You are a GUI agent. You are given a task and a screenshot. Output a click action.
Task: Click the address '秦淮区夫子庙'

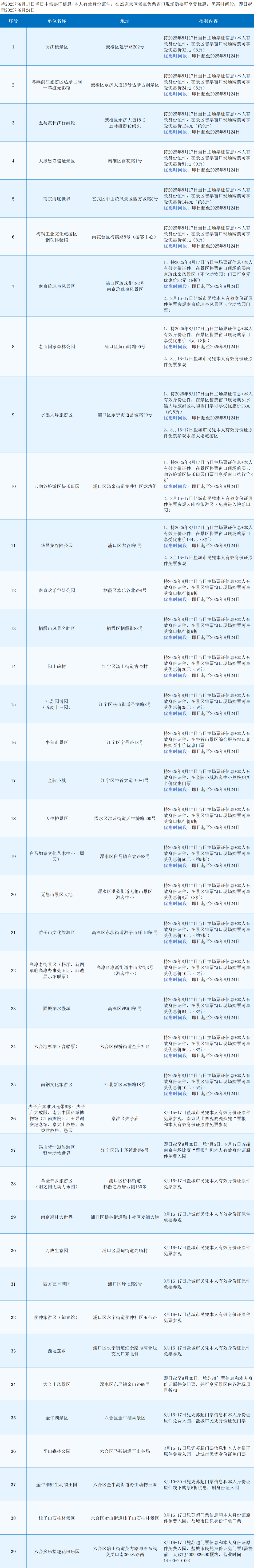tap(125, 1118)
